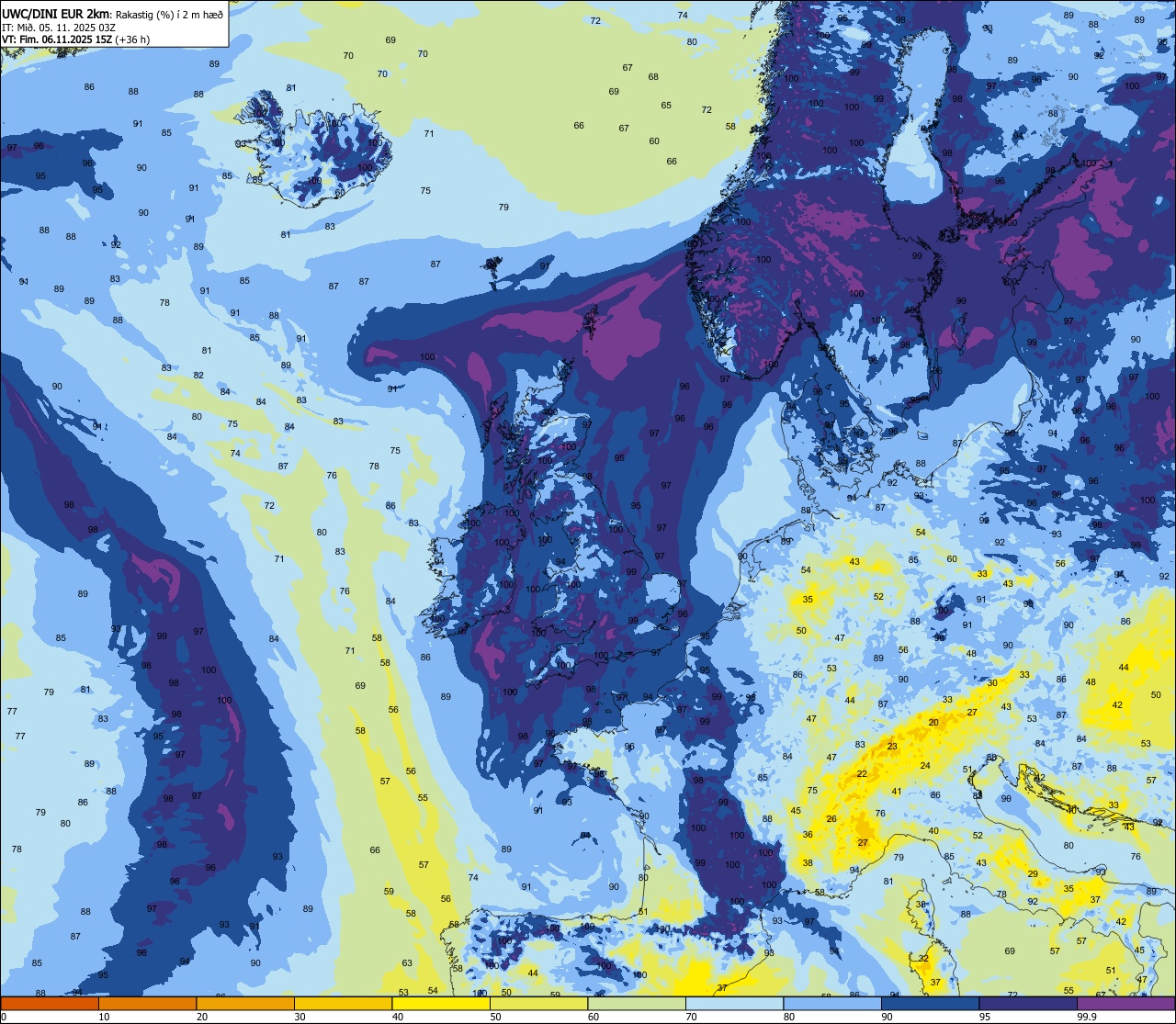
Task: Click the '23' humidity value over the Alps
Action: click(x=892, y=747)
